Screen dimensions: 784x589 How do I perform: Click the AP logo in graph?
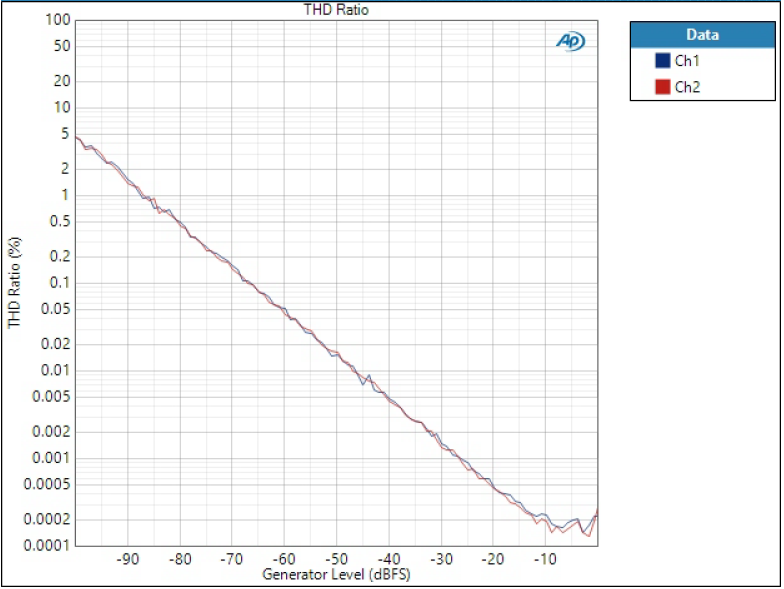point(570,41)
